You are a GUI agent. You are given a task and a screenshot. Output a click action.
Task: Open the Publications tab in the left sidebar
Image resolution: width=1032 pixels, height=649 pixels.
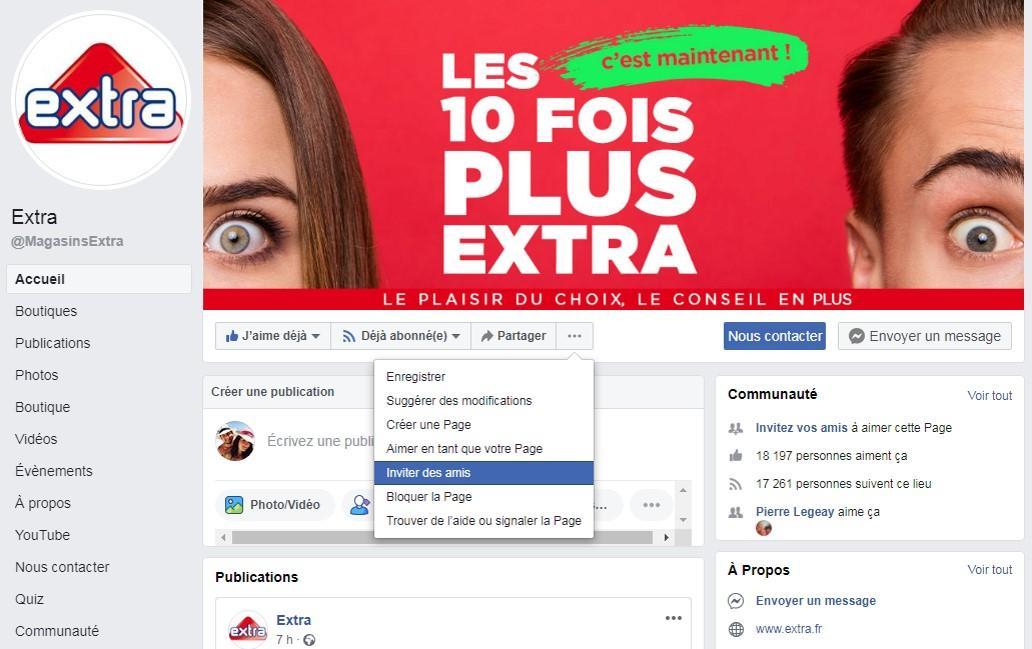click(53, 343)
